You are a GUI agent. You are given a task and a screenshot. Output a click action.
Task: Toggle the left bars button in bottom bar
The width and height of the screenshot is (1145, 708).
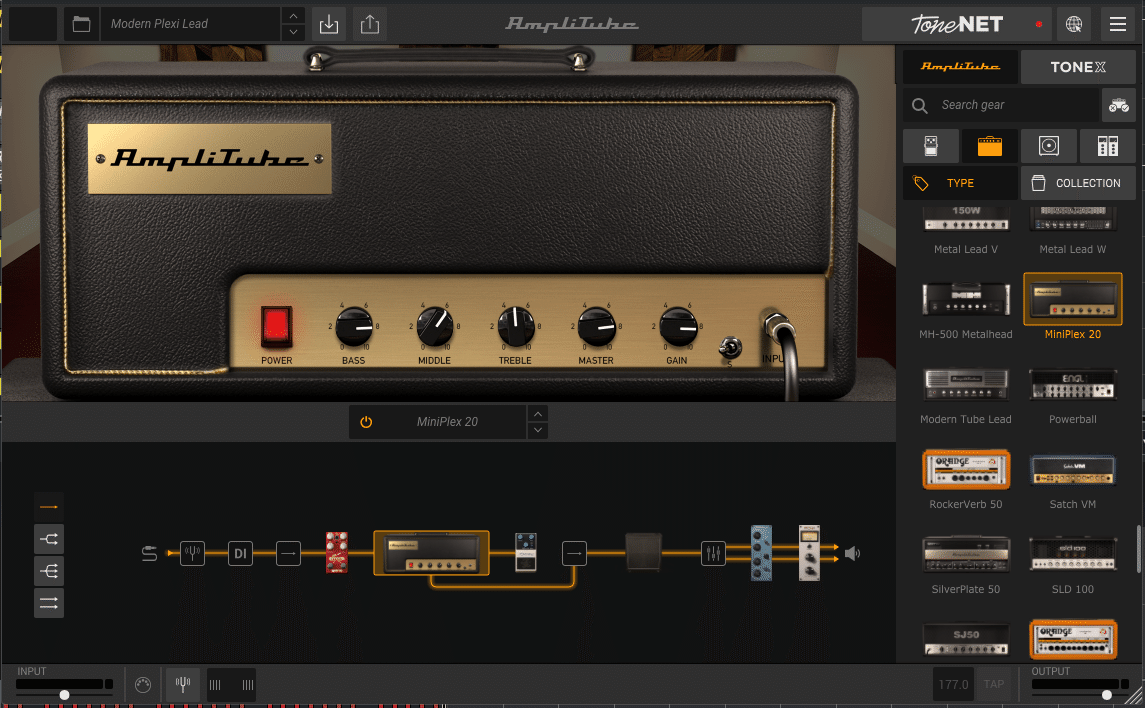pyautogui.click(x=215, y=685)
